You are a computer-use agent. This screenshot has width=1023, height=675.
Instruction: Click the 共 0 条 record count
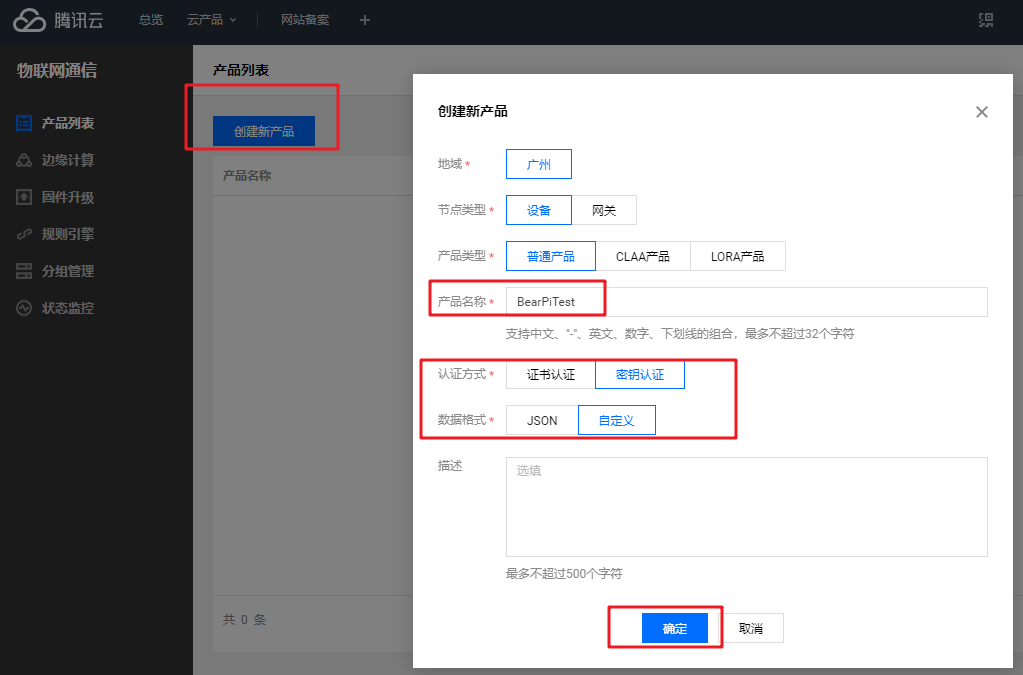click(x=245, y=620)
